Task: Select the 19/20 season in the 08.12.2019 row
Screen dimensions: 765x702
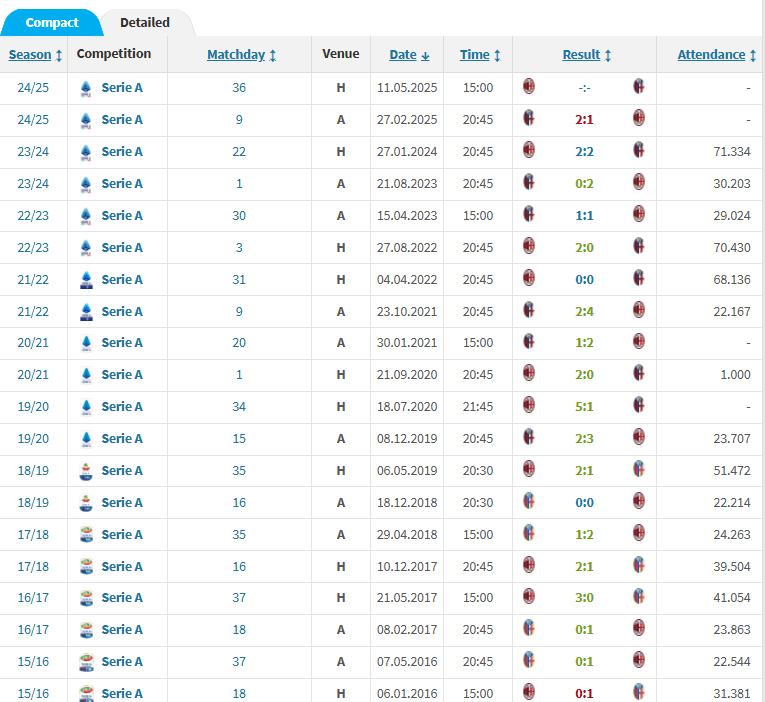Action: (33, 439)
